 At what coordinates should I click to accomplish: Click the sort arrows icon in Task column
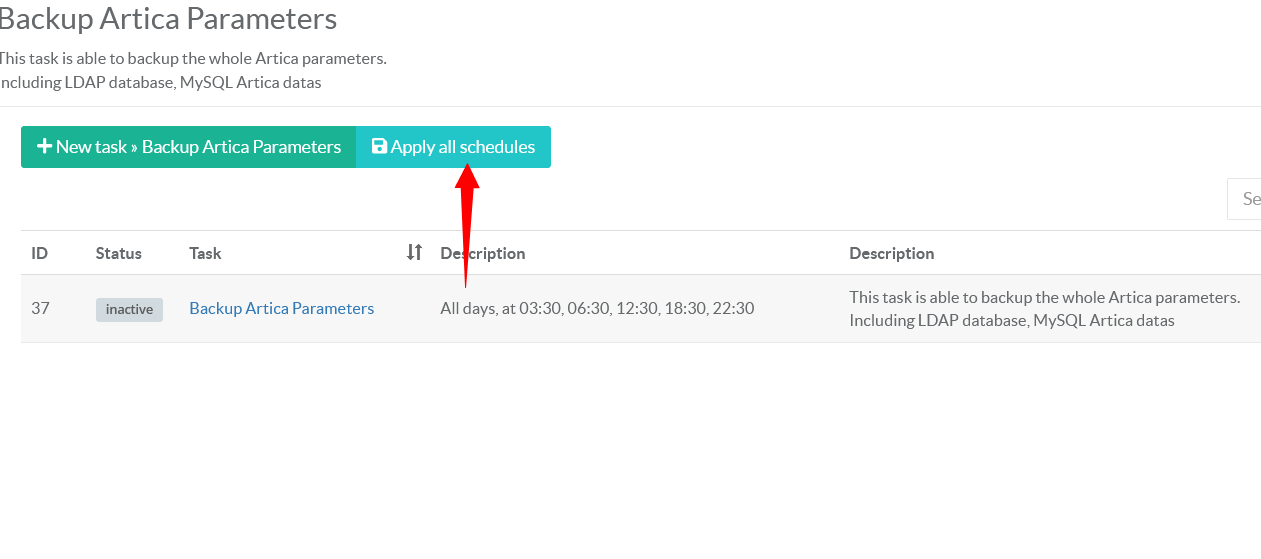[x=414, y=253]
